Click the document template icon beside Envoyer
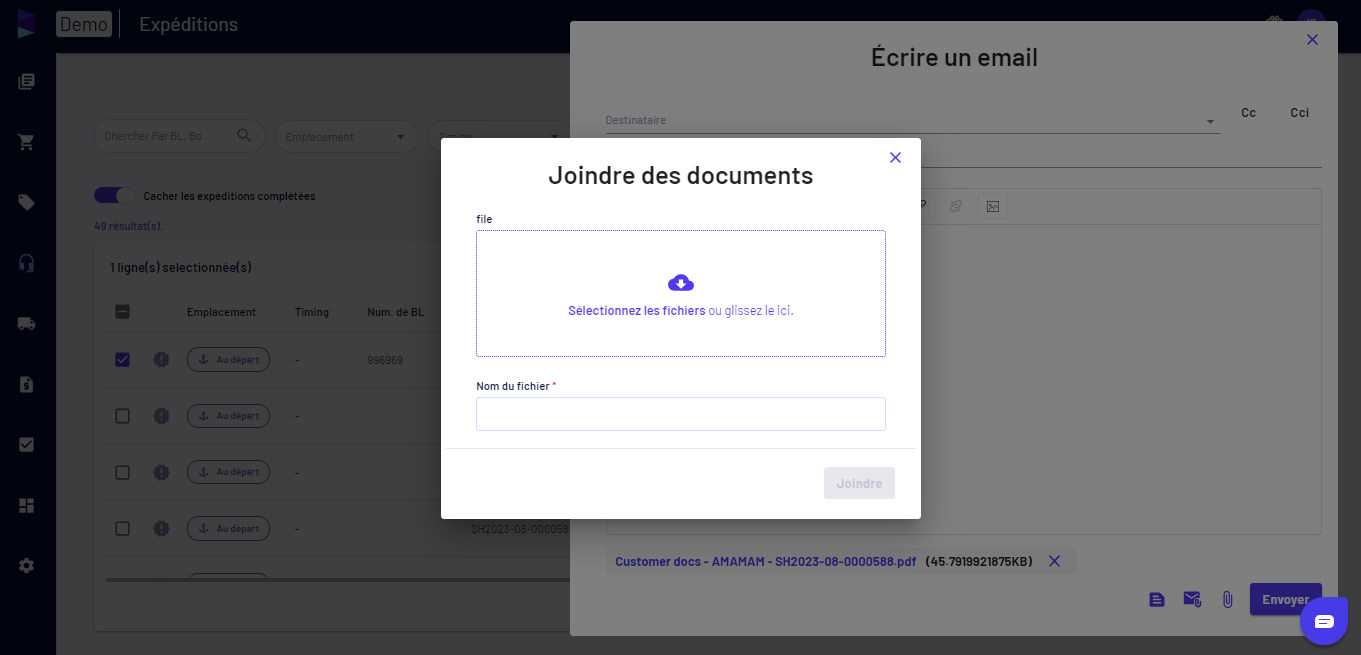The image size is (1361, 655). point(1157,599)
